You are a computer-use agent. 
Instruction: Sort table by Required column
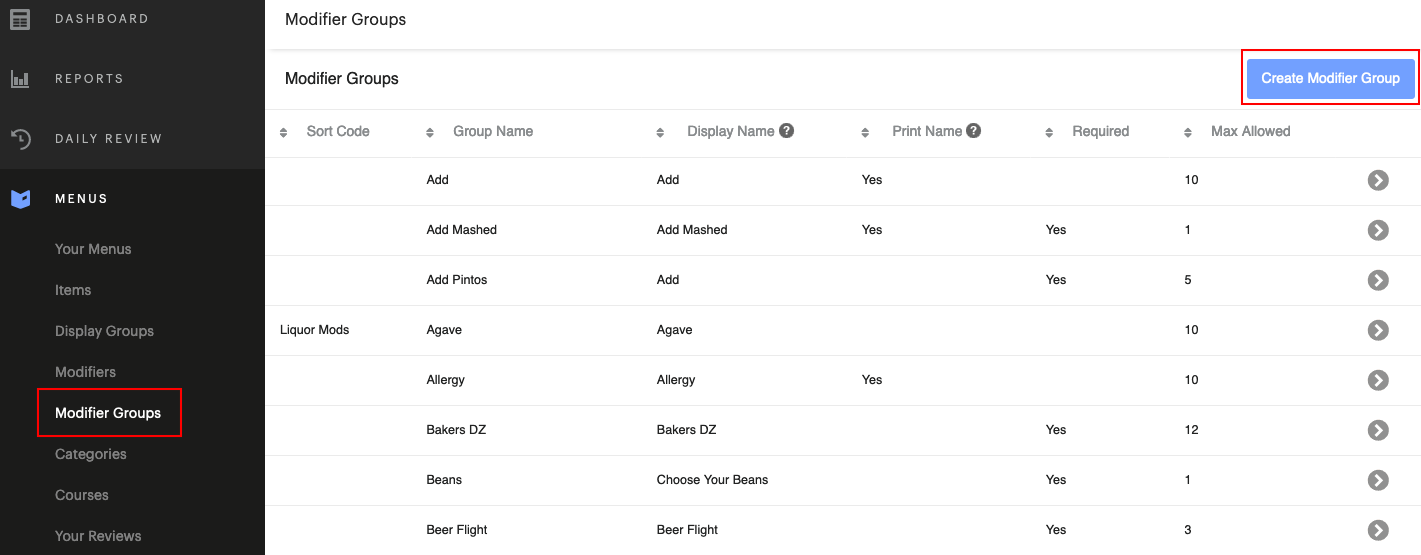pyautogui.click(x=1100, y=131)
